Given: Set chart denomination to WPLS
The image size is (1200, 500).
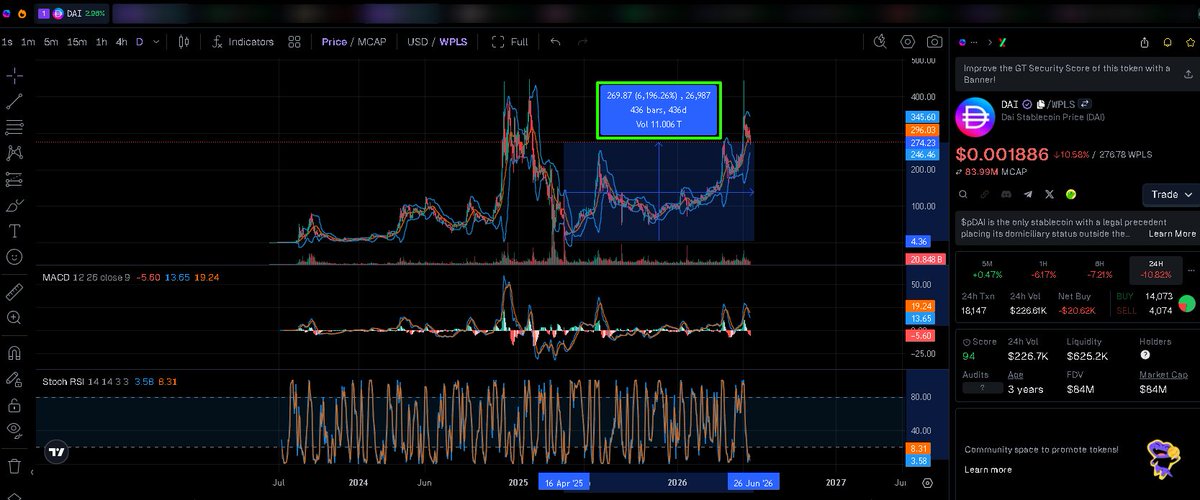Looking at the screenshot, I should coord(454,42).
